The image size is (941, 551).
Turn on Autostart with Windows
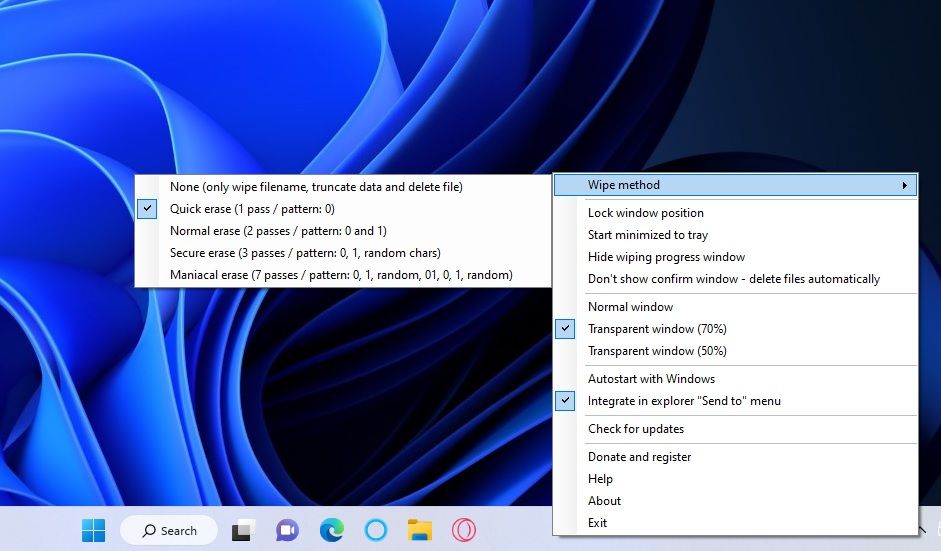pos(651,379)
